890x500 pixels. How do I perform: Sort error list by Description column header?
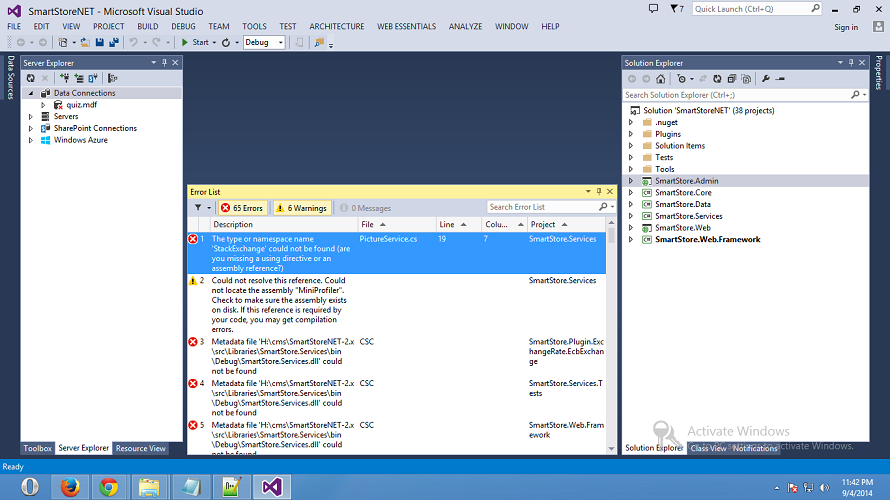click(x=233, y=225)
